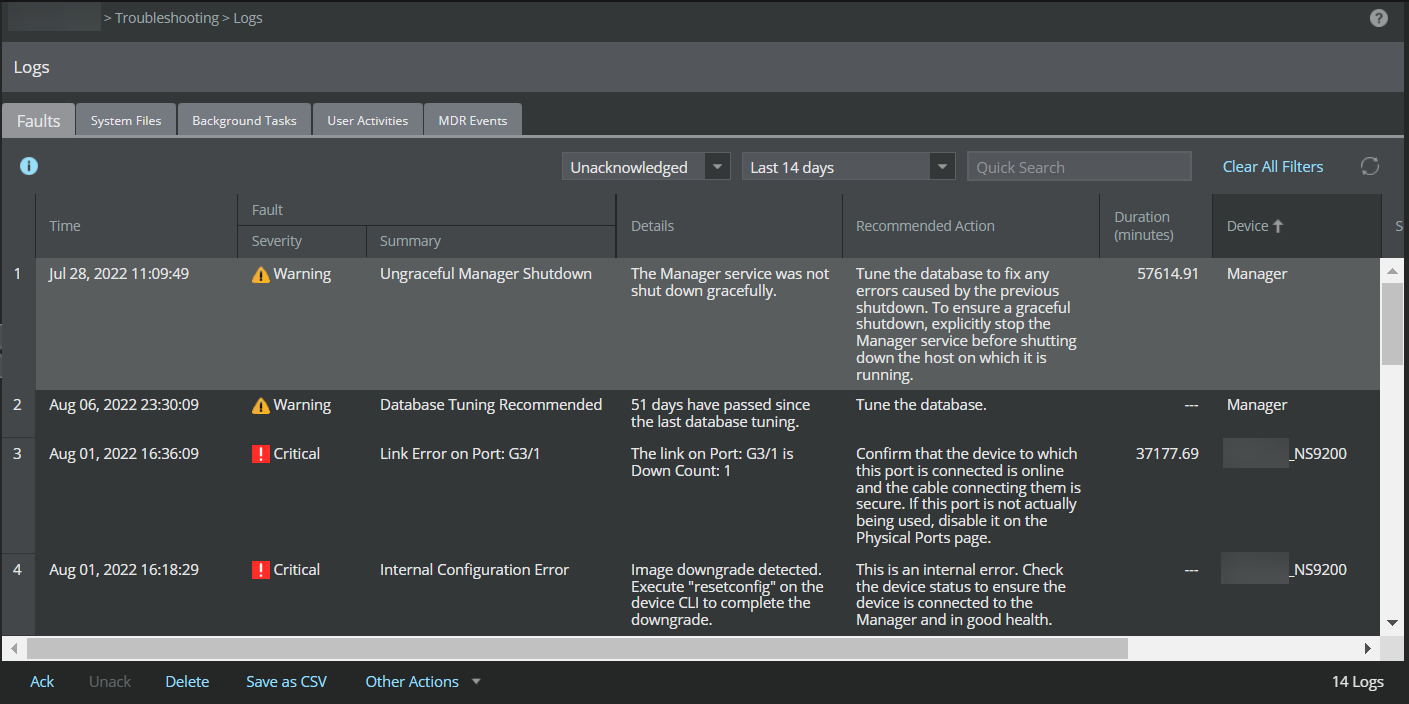The image size is (1409, 704).
Task: Click the Duration (minutes) column header
Action: [x=1156, y=226]
